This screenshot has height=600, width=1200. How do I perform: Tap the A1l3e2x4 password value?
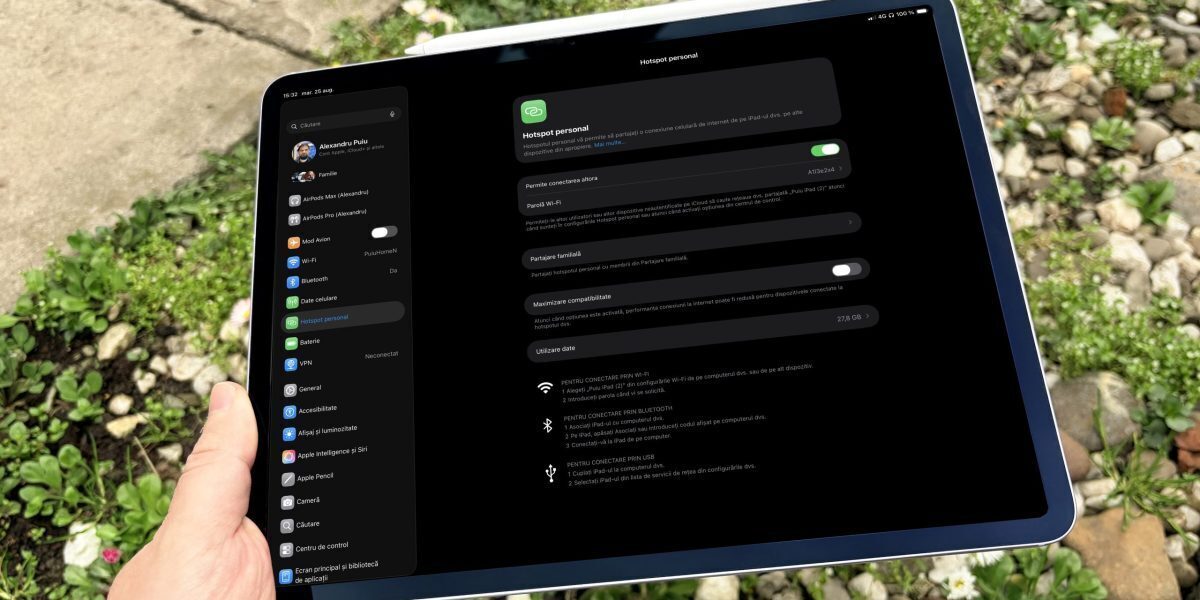(820, 171)
